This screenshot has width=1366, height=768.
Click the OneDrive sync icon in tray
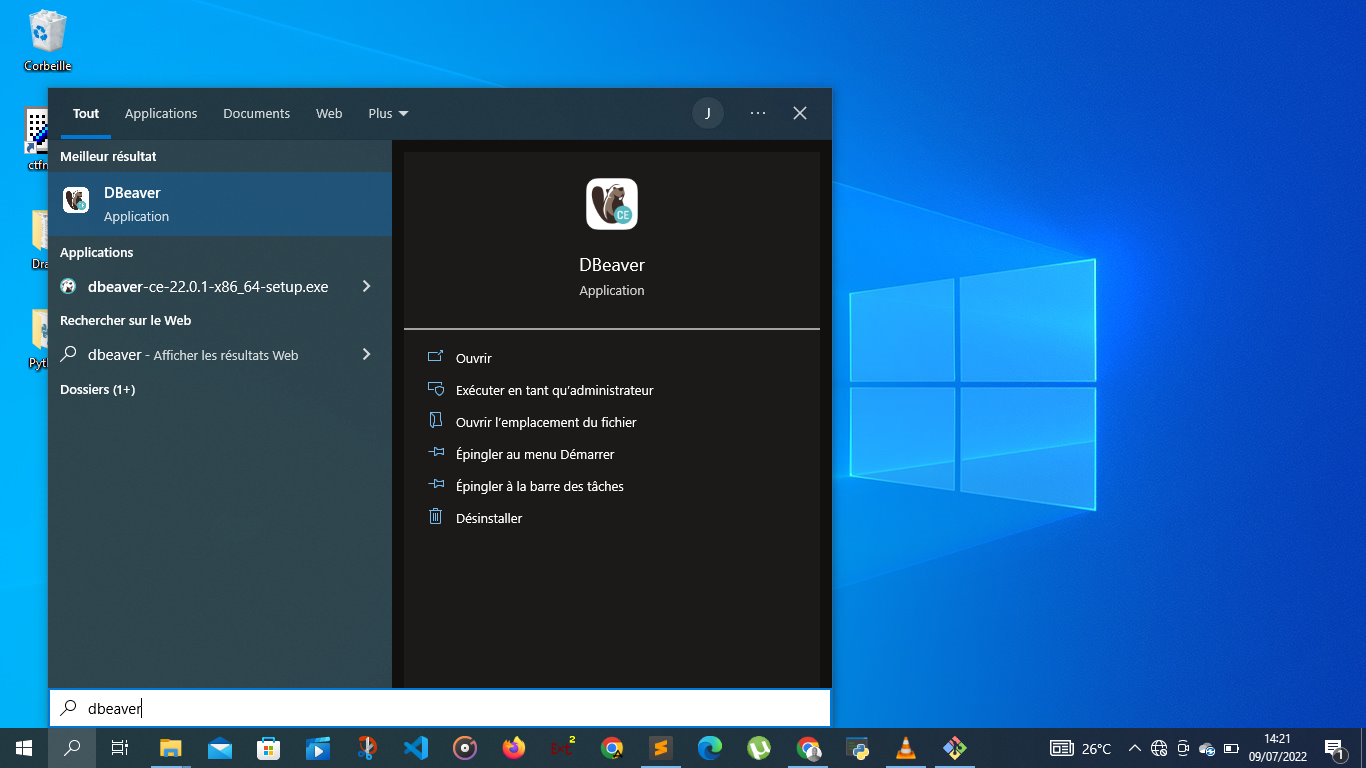(1207, 748)
